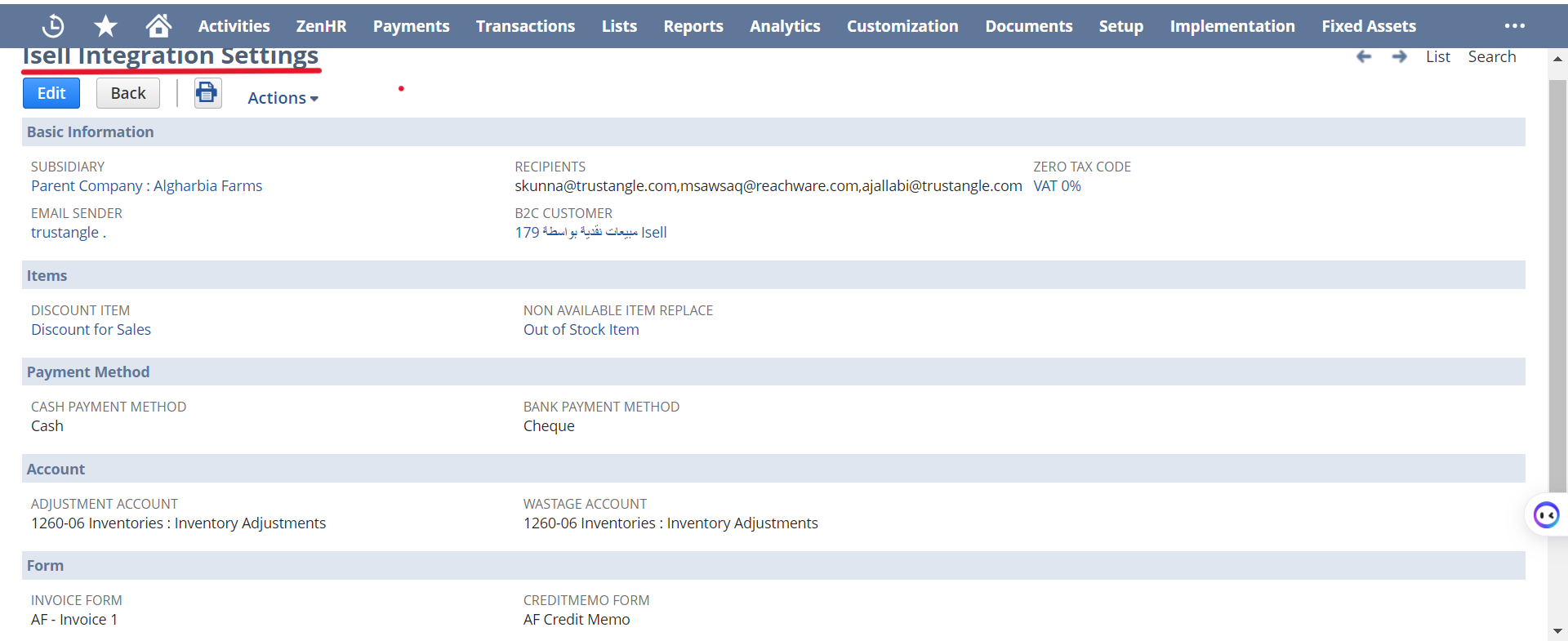1568x641 pixels.
Task: Open the Customization menu
Action: pos(902,26)
